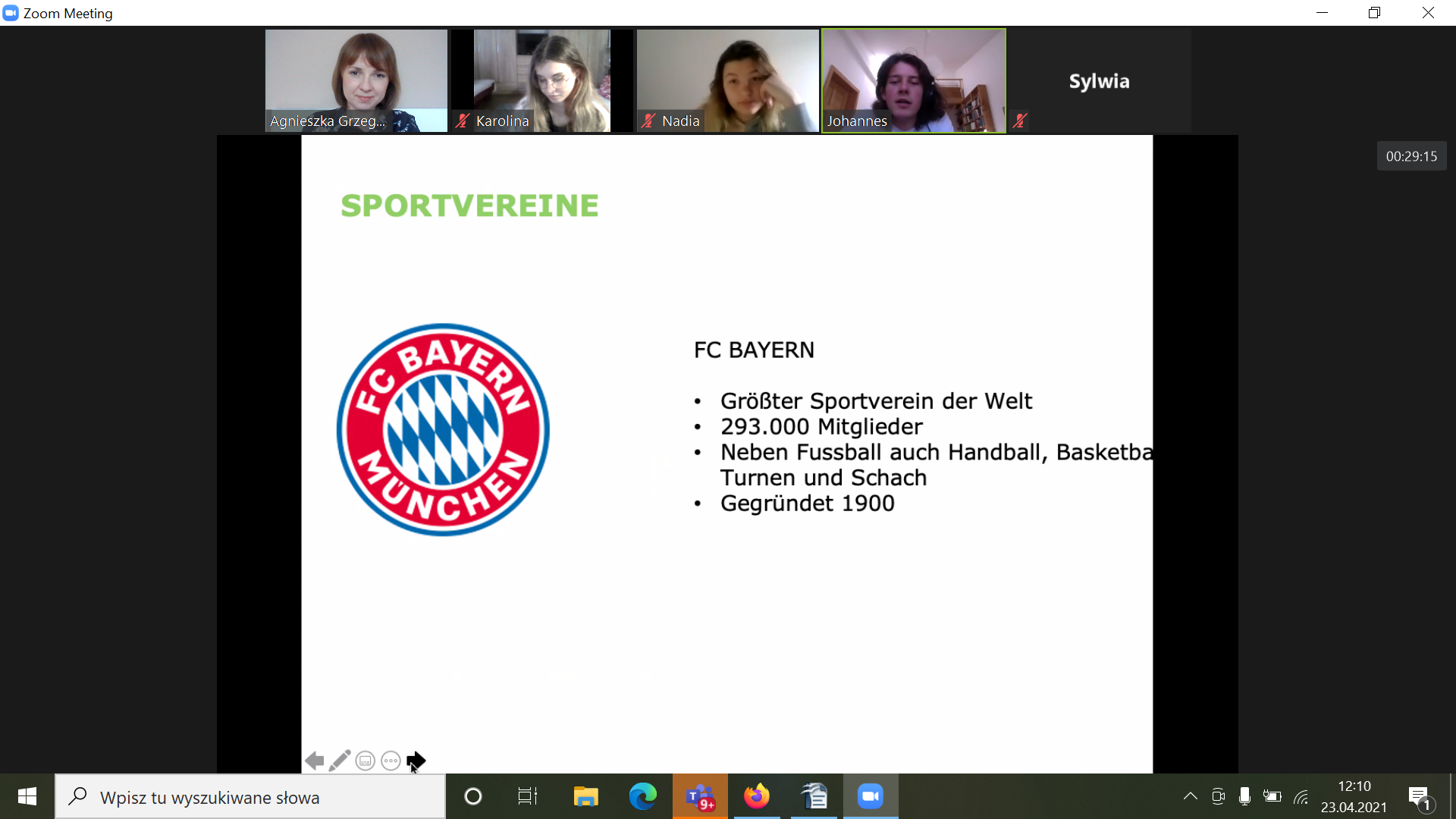
Task: Open battery status tray icon
Action: coord(1272,796)
